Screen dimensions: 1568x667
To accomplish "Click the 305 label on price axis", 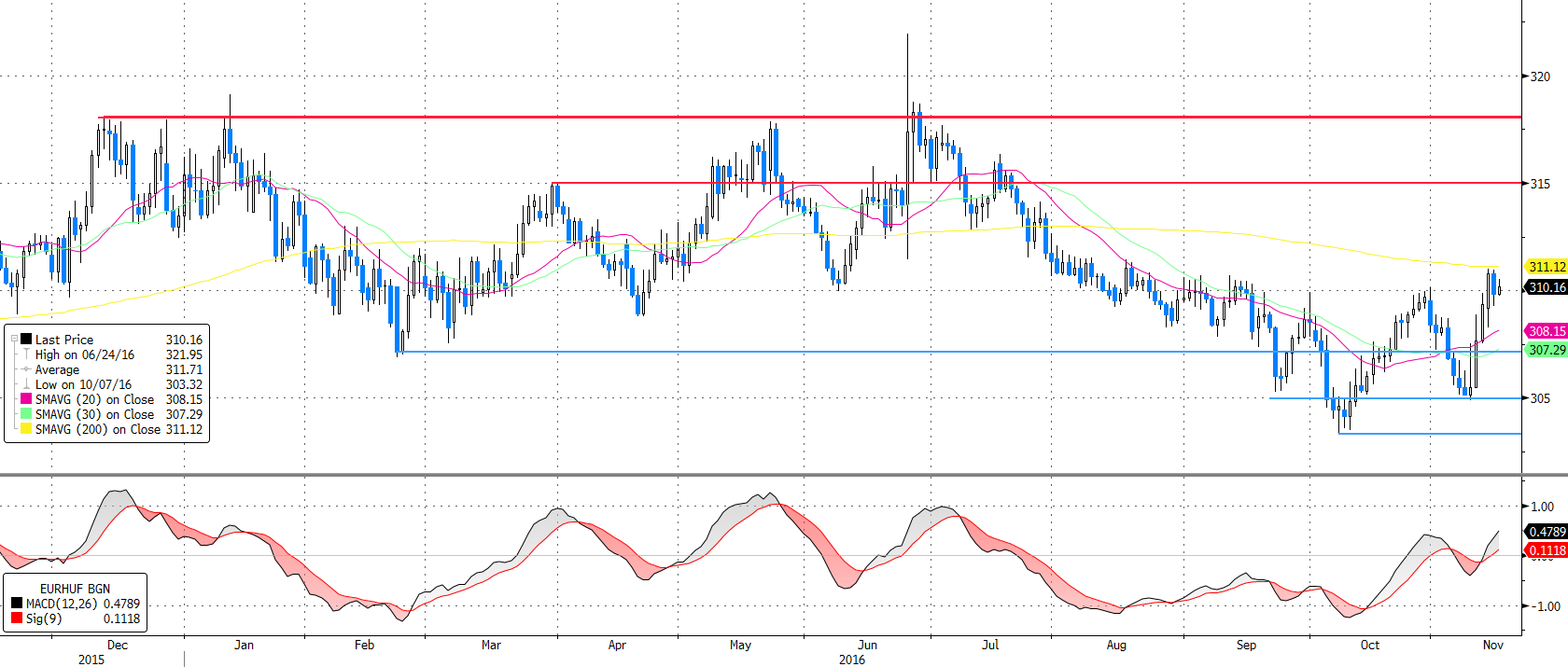I will click(1540, 398).
